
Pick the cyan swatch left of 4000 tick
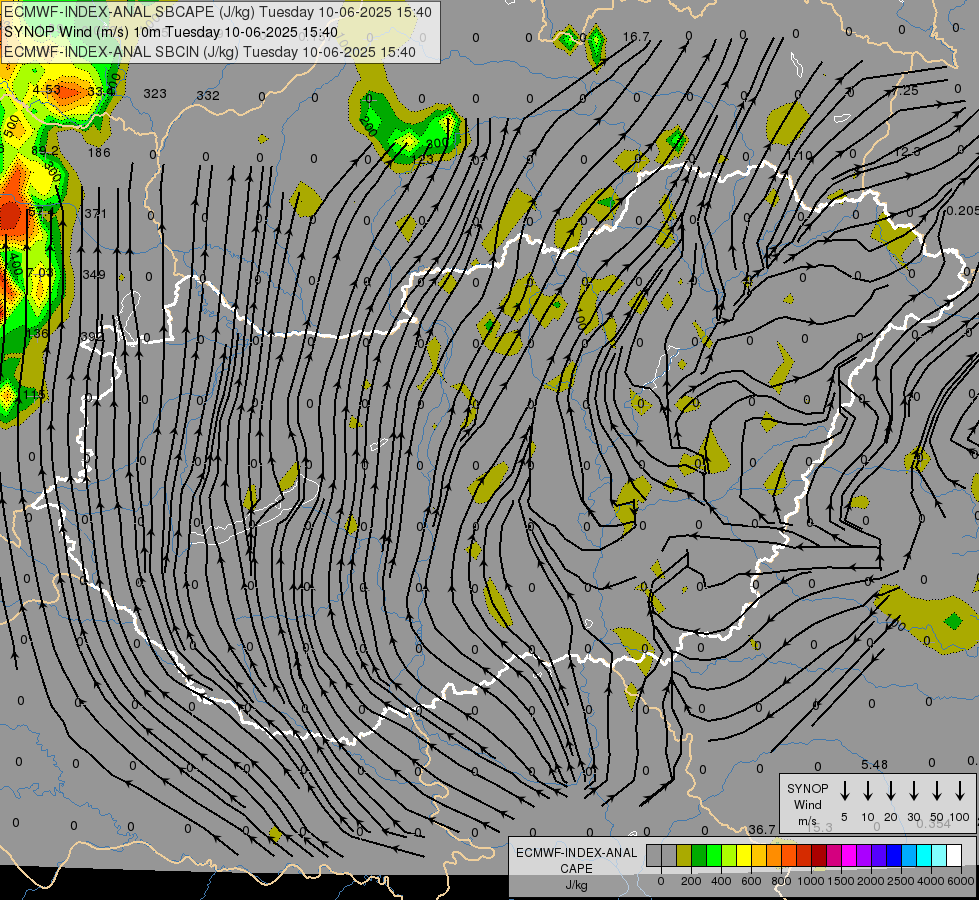coord(923,856)
